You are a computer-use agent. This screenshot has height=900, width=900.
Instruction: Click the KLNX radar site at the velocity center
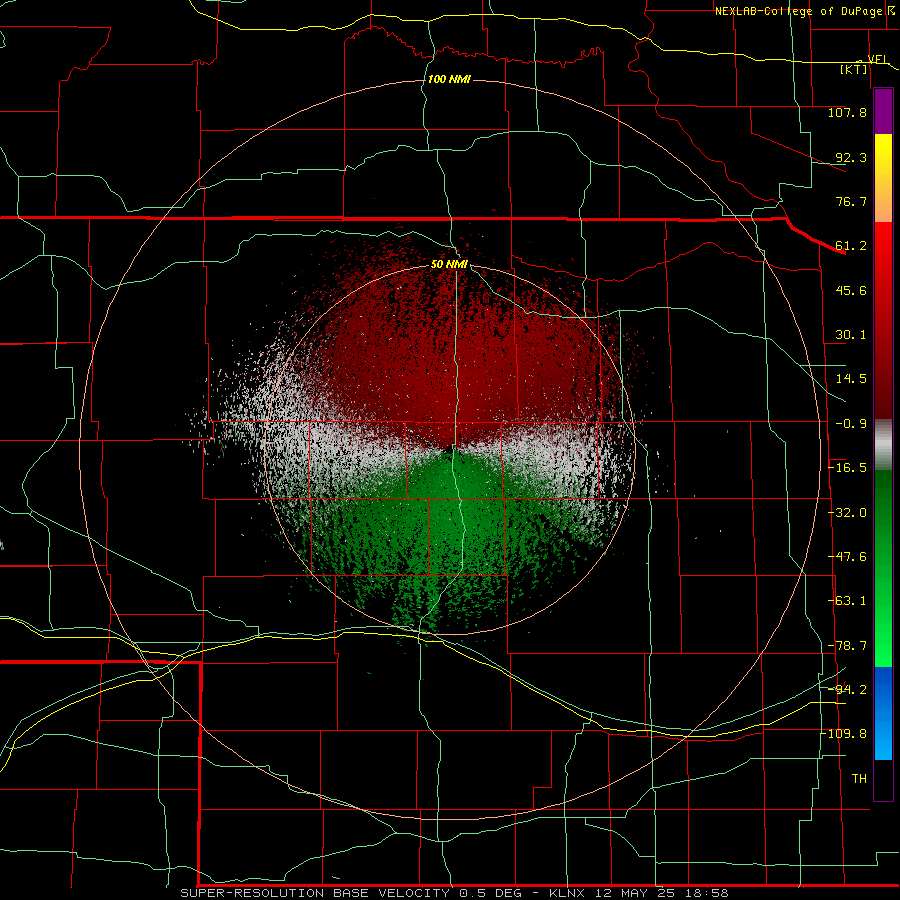point(450,449)
